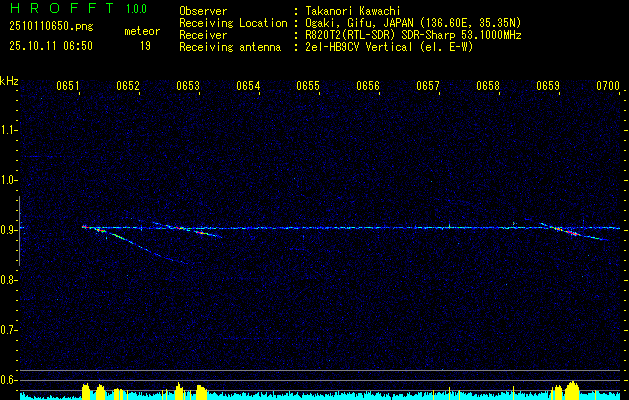This screenshot has height=400, width=629.
Task: Select the 1.1 frequency axis label
Action: [x=9, y=129]
